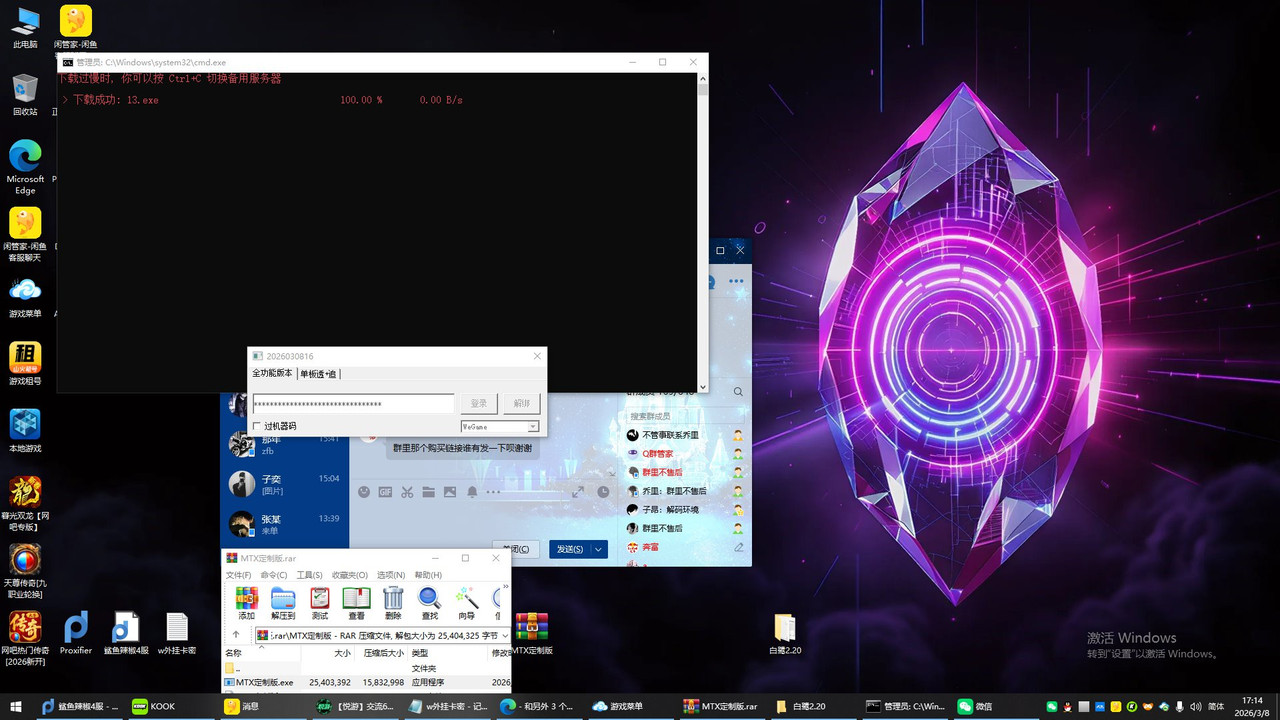Expand the send options arrow beside 发送(S)

[599, 549]
